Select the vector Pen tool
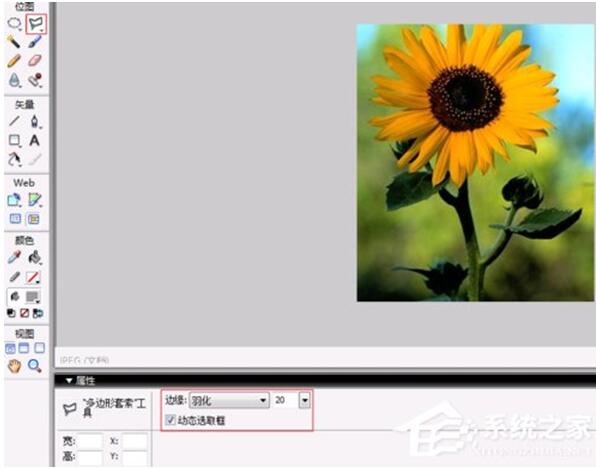The image size is (596, 468). coord(35,122)
